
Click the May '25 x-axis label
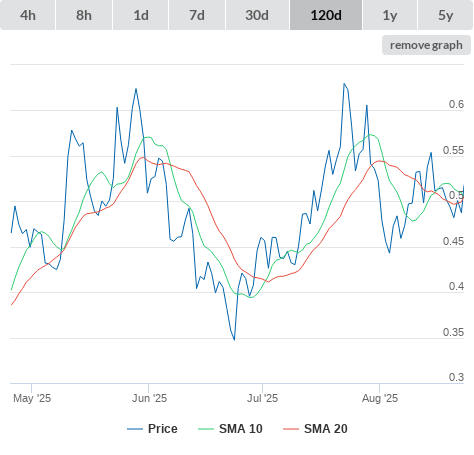pos(32,398)
